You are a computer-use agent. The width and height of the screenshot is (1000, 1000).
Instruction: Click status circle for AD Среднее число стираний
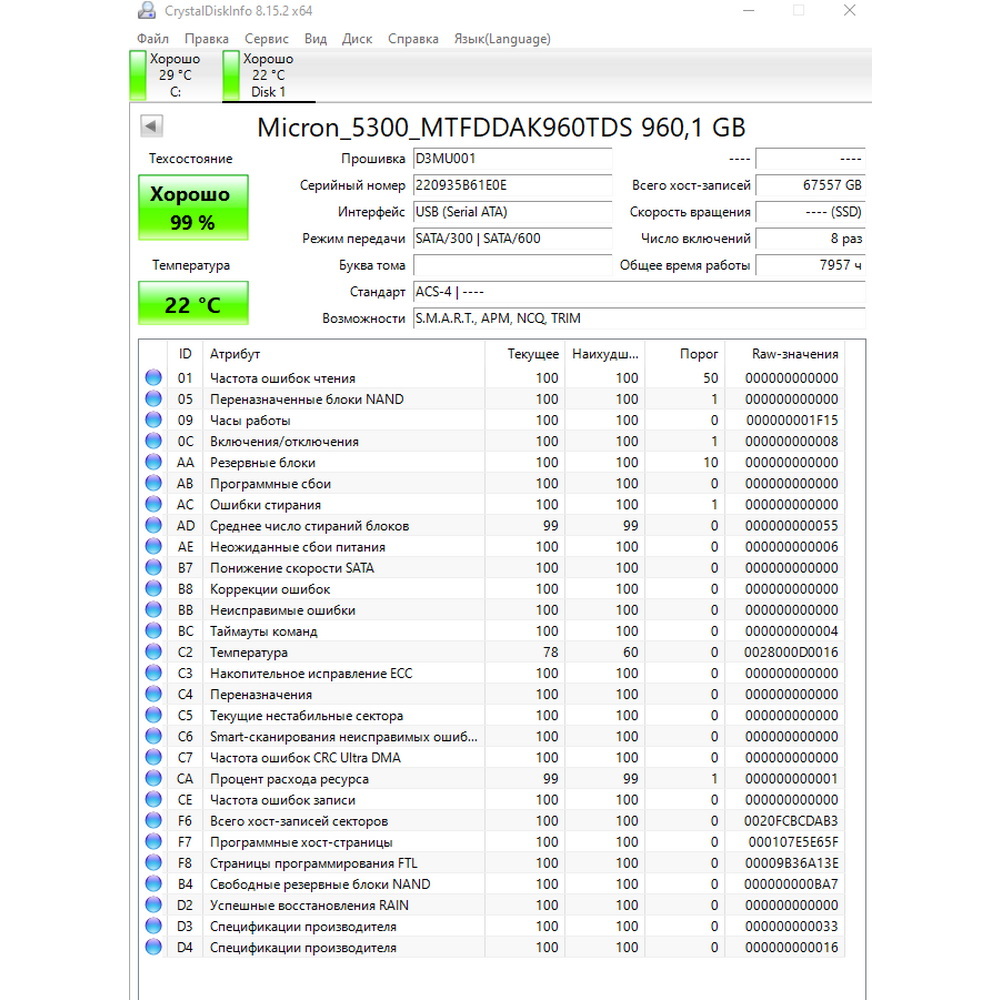click(x=154, y=525)
